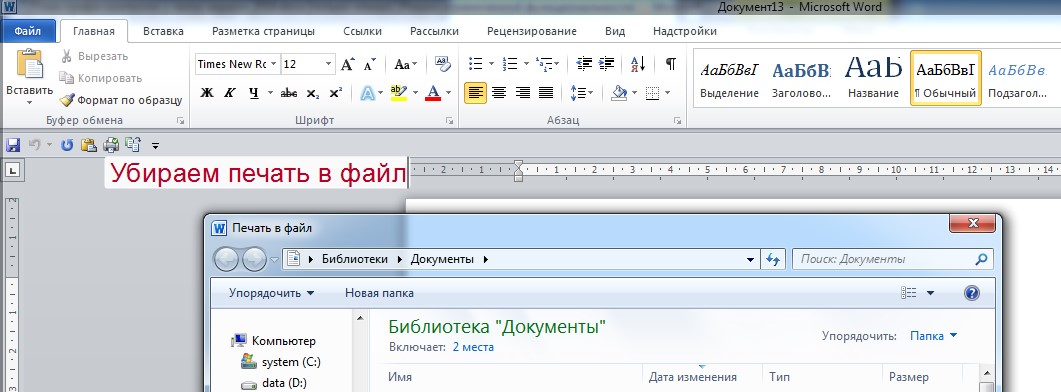Expand the customize quick access toolbar arrow

click(156, 146)
